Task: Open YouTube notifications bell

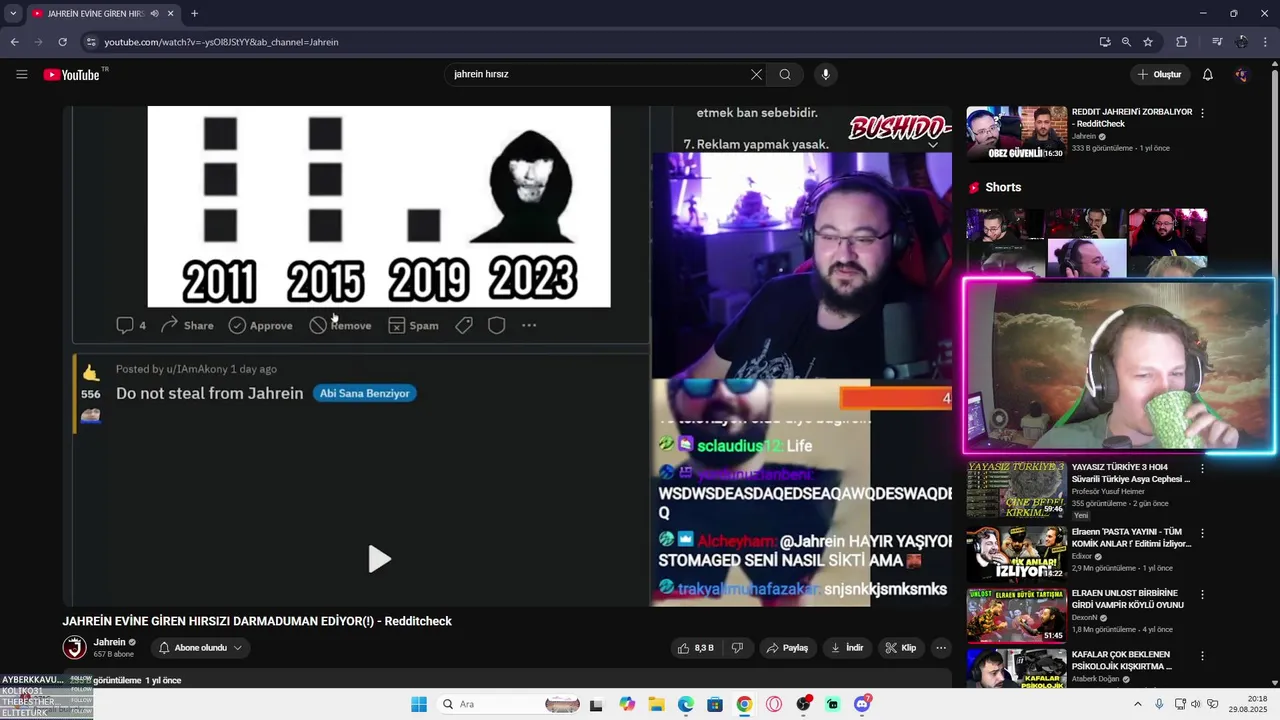Action: click(1208, 75)
